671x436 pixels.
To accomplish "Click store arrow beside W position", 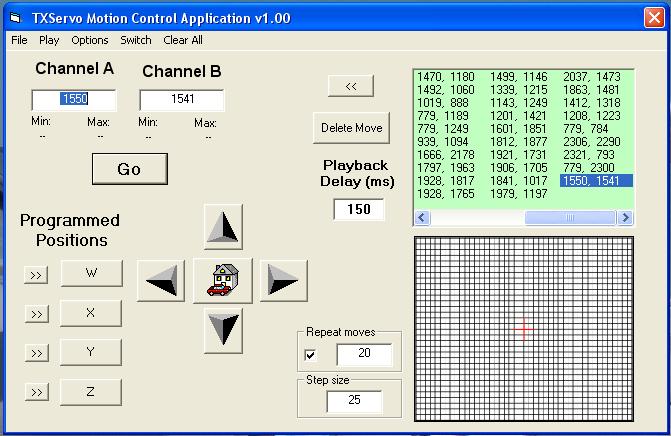I will pos(37,275).
